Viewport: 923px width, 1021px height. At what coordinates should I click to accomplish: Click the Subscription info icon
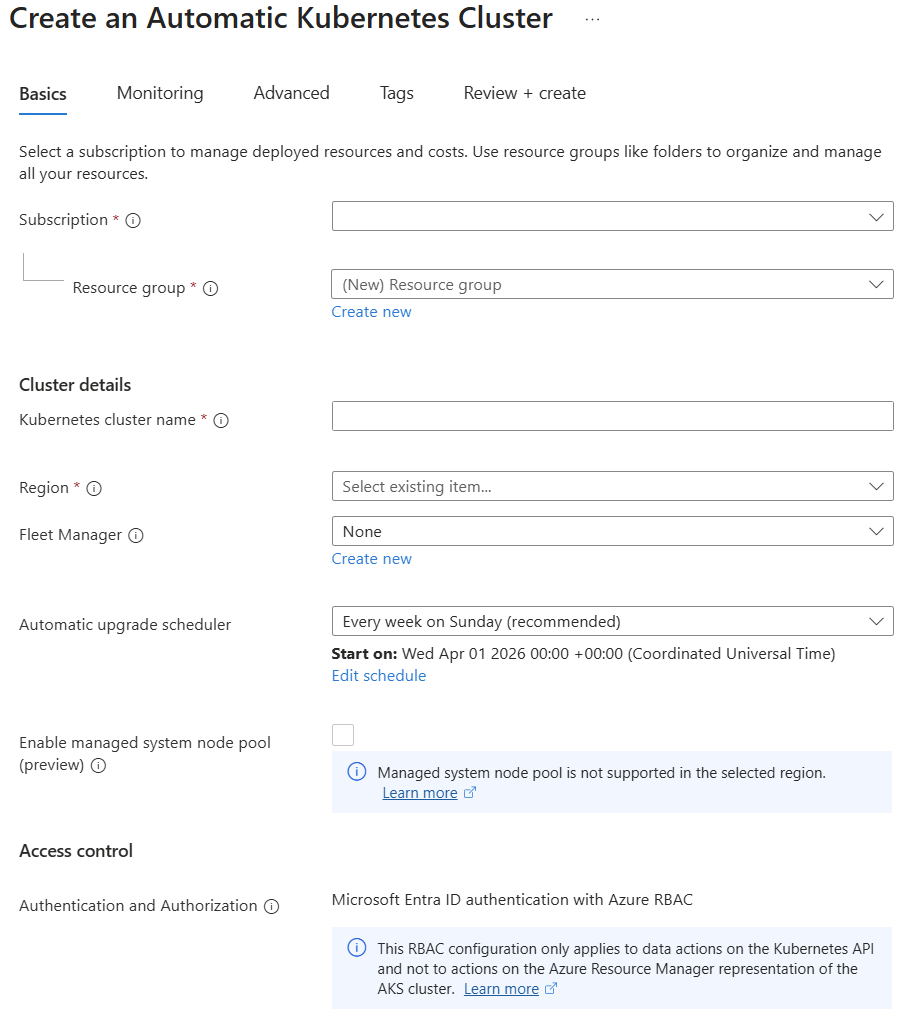(133, 220)
